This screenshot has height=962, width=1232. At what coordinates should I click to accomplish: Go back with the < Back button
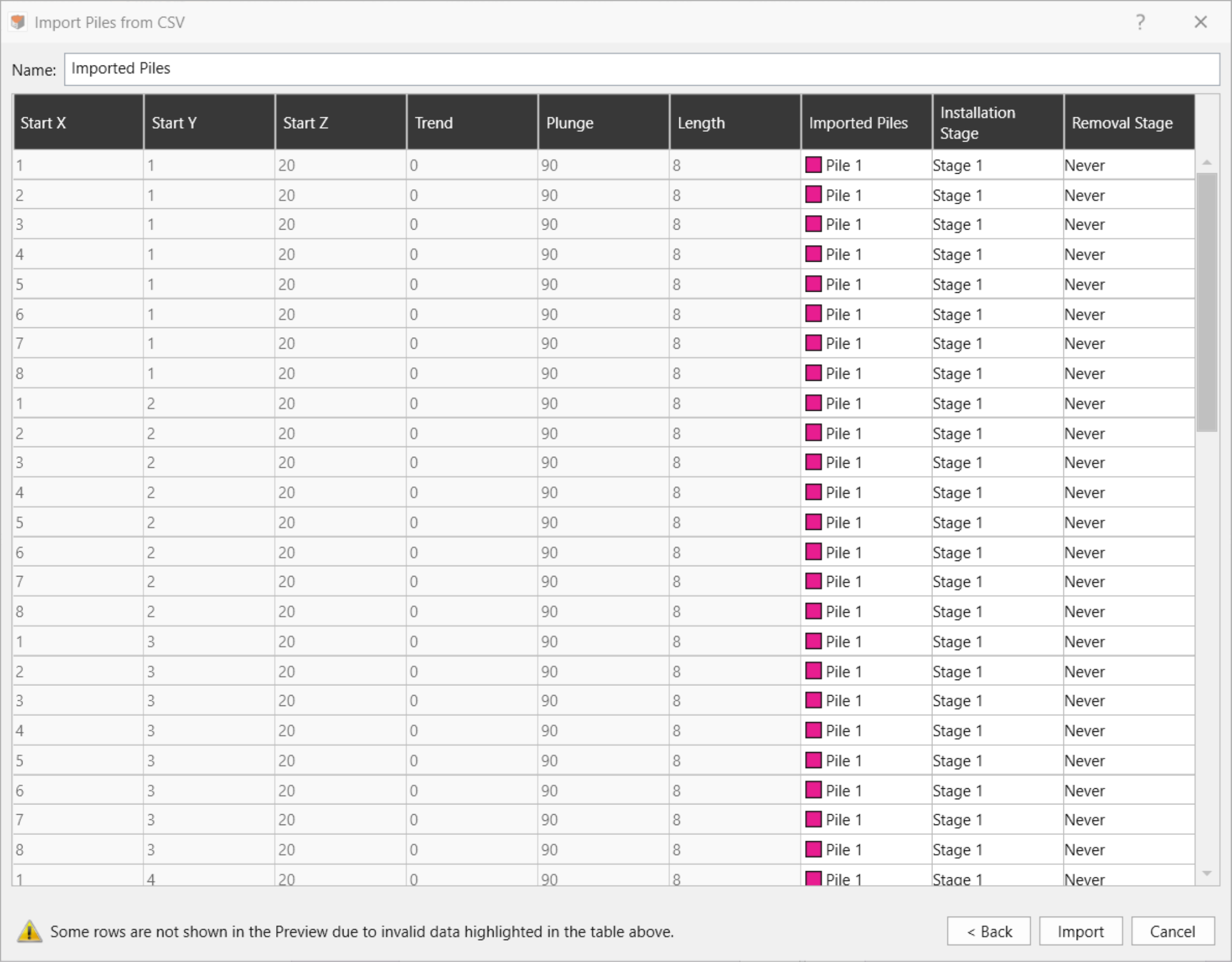pos(989,931)
